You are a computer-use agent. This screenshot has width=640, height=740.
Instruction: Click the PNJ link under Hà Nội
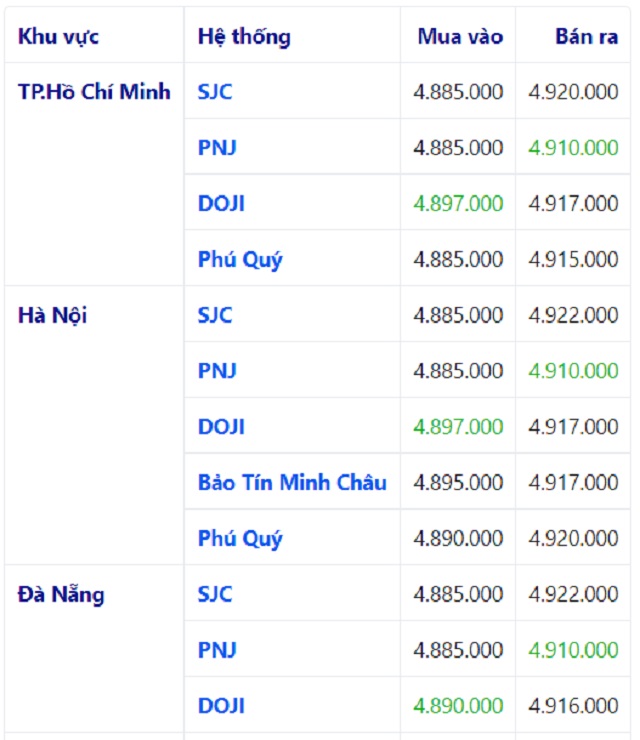click(217, 371)
